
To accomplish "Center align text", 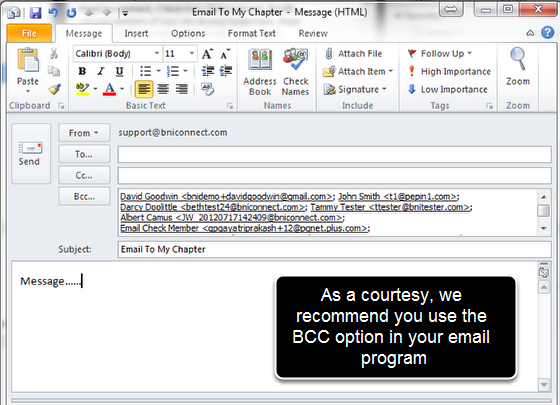I will [x=163, y=89].
